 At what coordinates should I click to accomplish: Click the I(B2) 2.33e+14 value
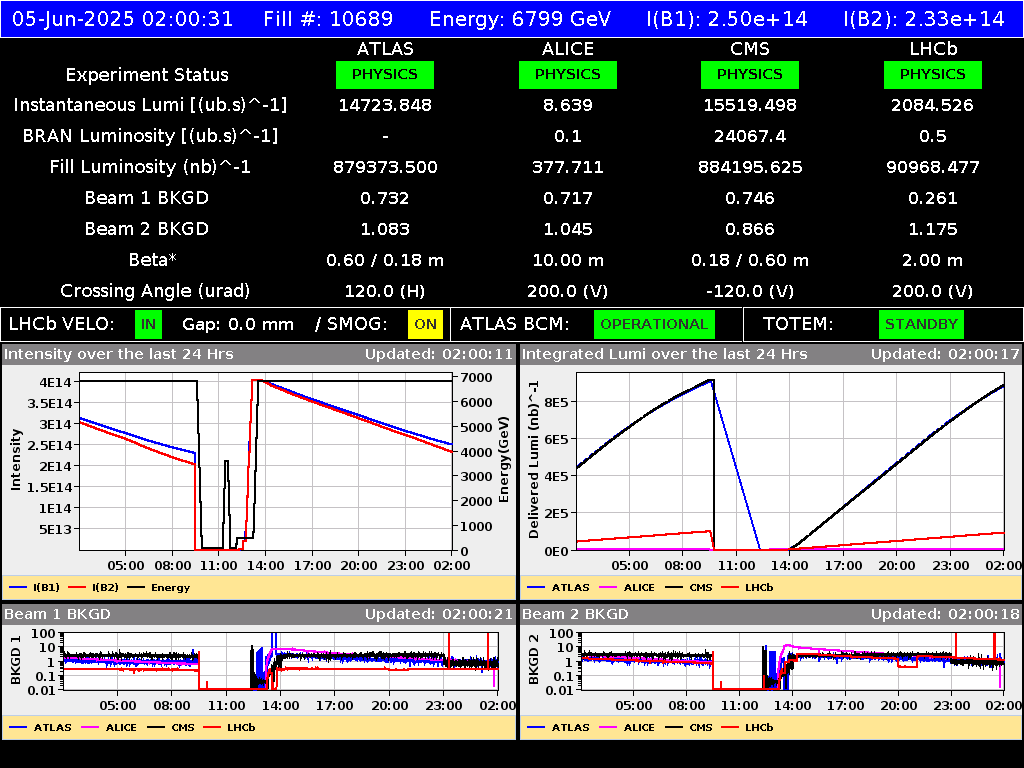coord(923,19)
